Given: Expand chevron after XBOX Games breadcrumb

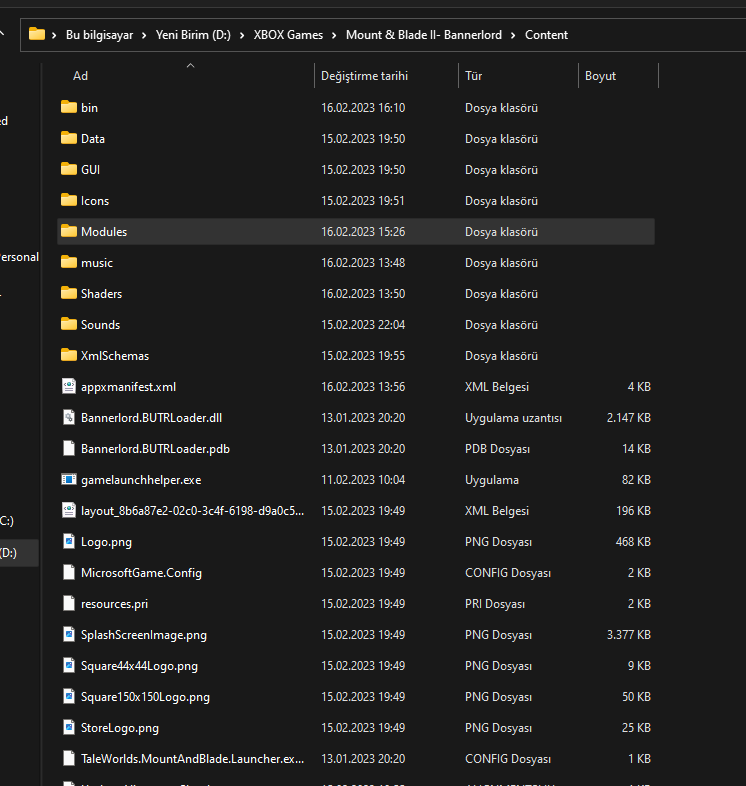Looking at the screenshot, I should pyautogui.click(x=334, y=35).
